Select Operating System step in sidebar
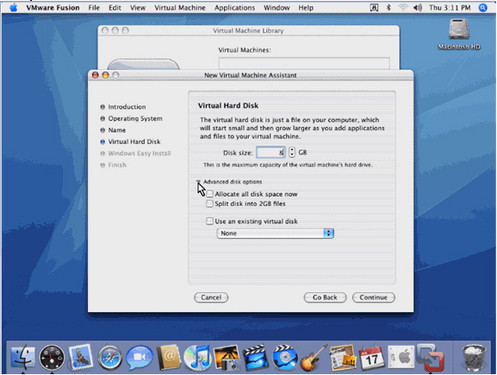This screenshot has height=375, width=497. [x=135, y=119]
